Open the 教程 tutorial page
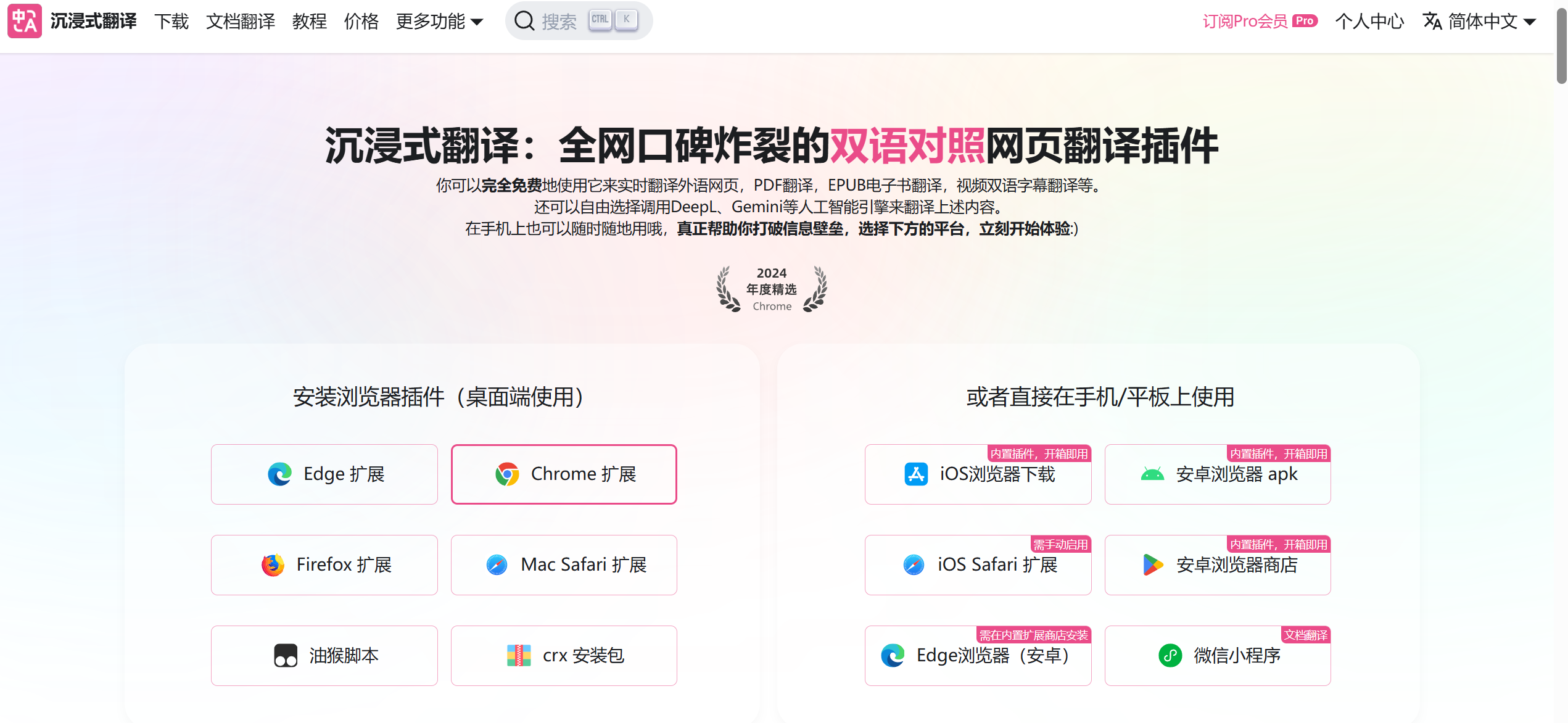 [309, 22]
